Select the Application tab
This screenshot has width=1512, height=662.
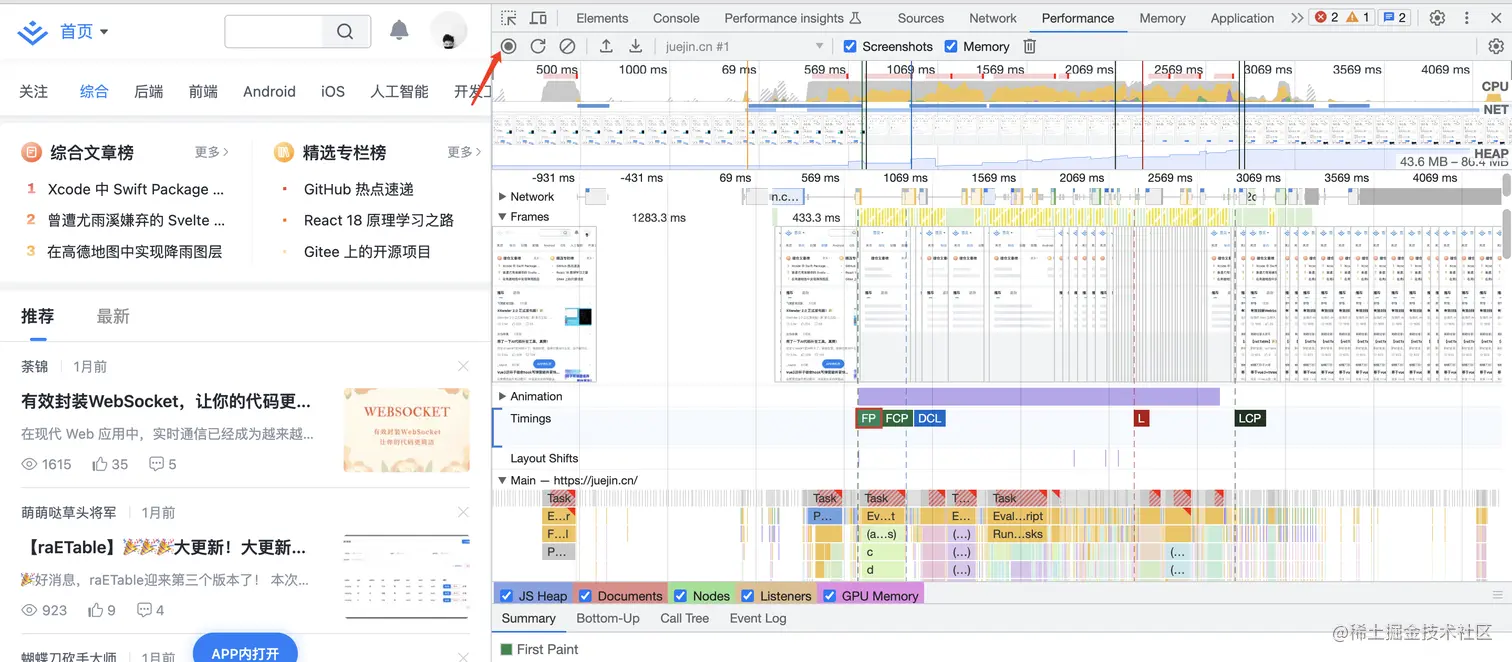(x=1242, y=18)
